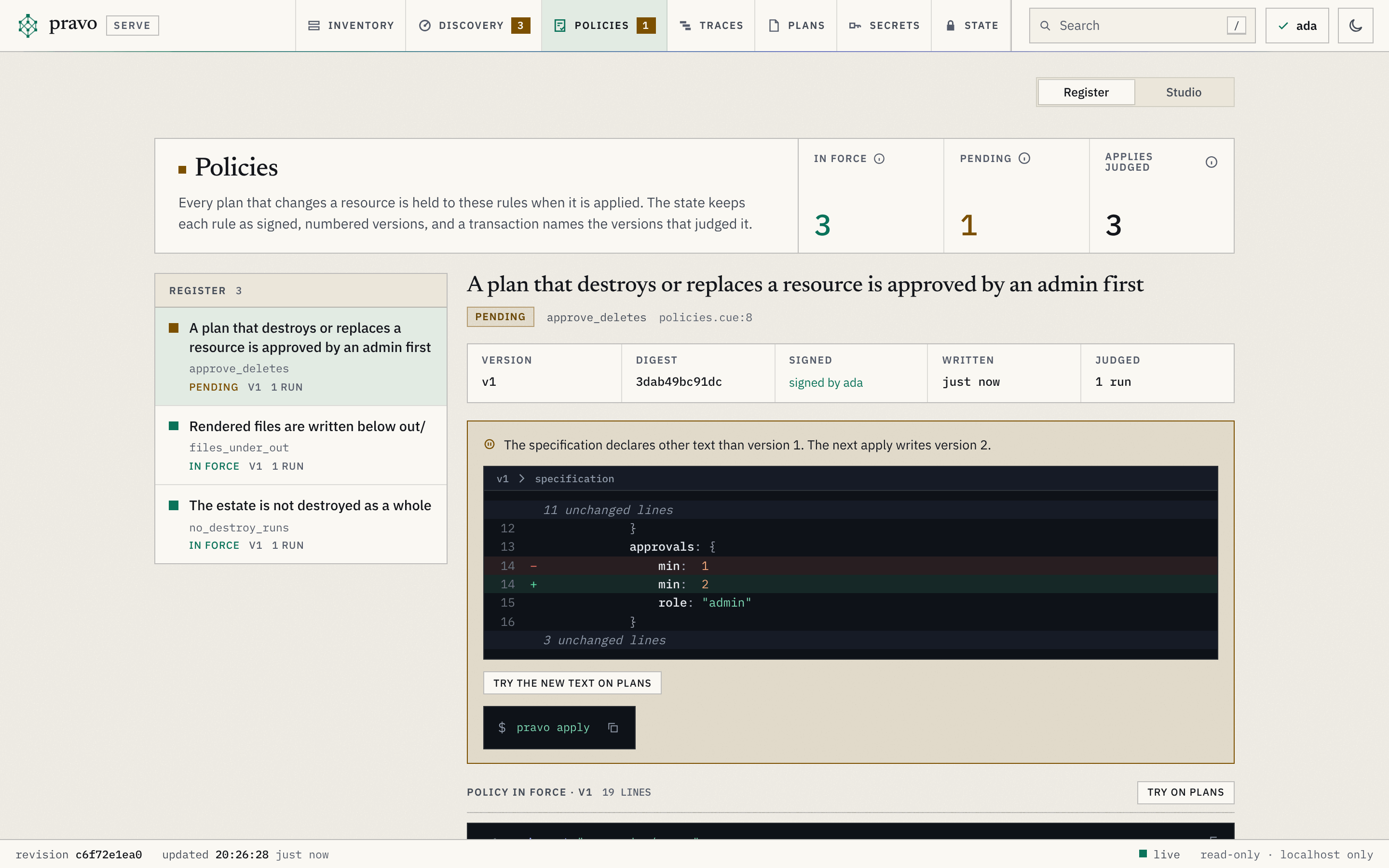Focus the Search input field

1142,25
